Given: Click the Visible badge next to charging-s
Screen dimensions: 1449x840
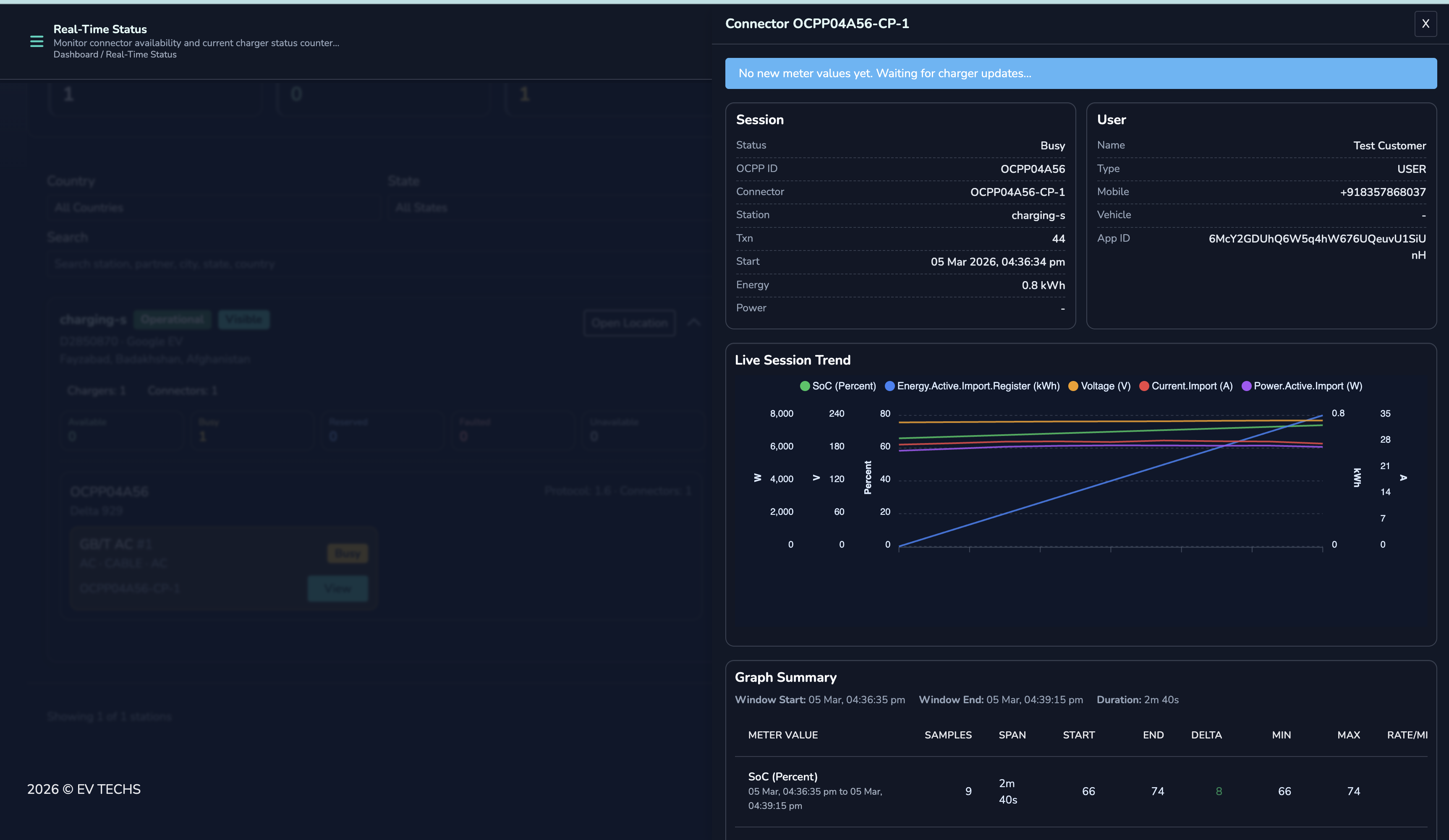Looking at the screenshot, I should click(x=244, y=320).
